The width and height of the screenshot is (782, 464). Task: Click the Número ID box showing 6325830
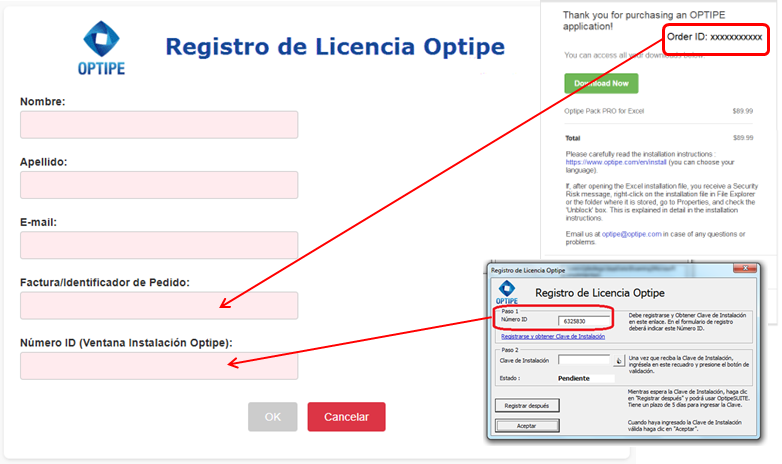click(585, 321)
